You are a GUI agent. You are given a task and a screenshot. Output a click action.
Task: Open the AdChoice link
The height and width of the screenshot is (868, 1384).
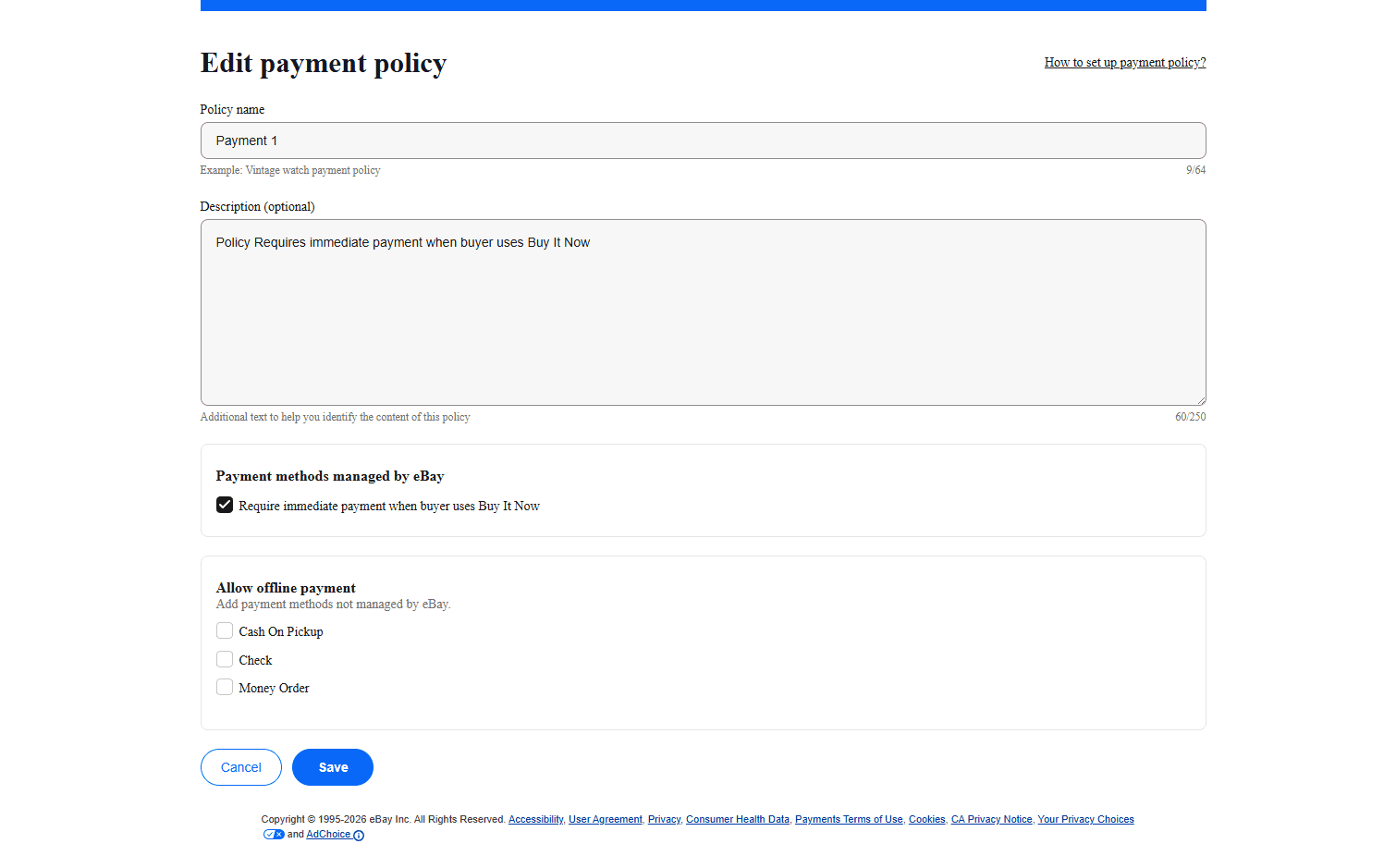click(328, 834)
